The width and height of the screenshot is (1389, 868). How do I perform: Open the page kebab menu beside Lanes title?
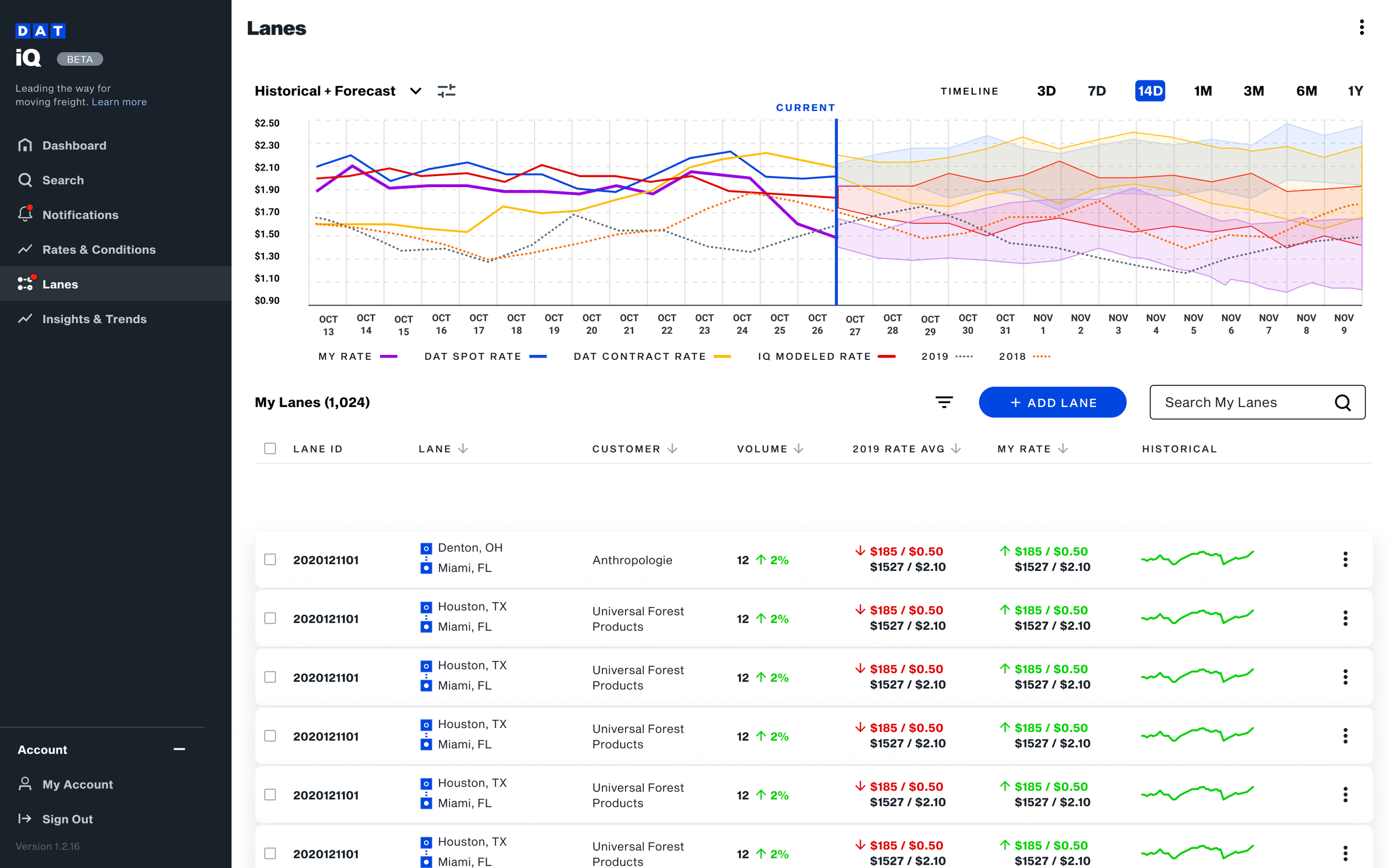click(1361, 28)
